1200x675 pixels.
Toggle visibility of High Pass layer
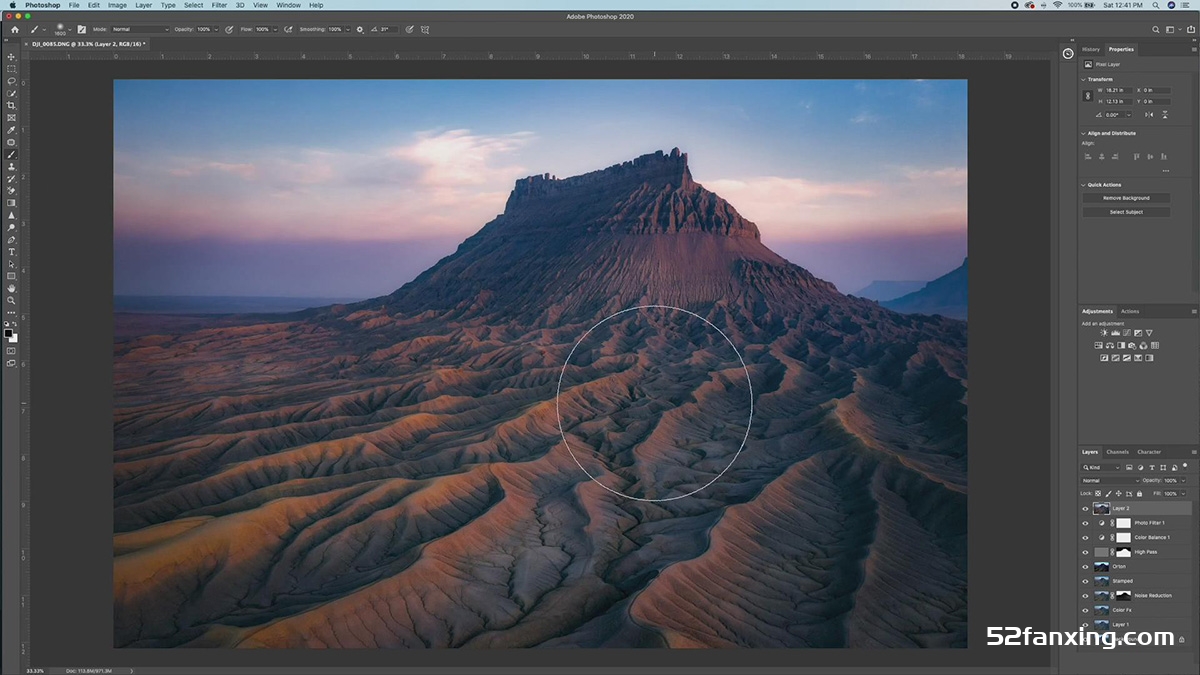(x=1085, y=552)
